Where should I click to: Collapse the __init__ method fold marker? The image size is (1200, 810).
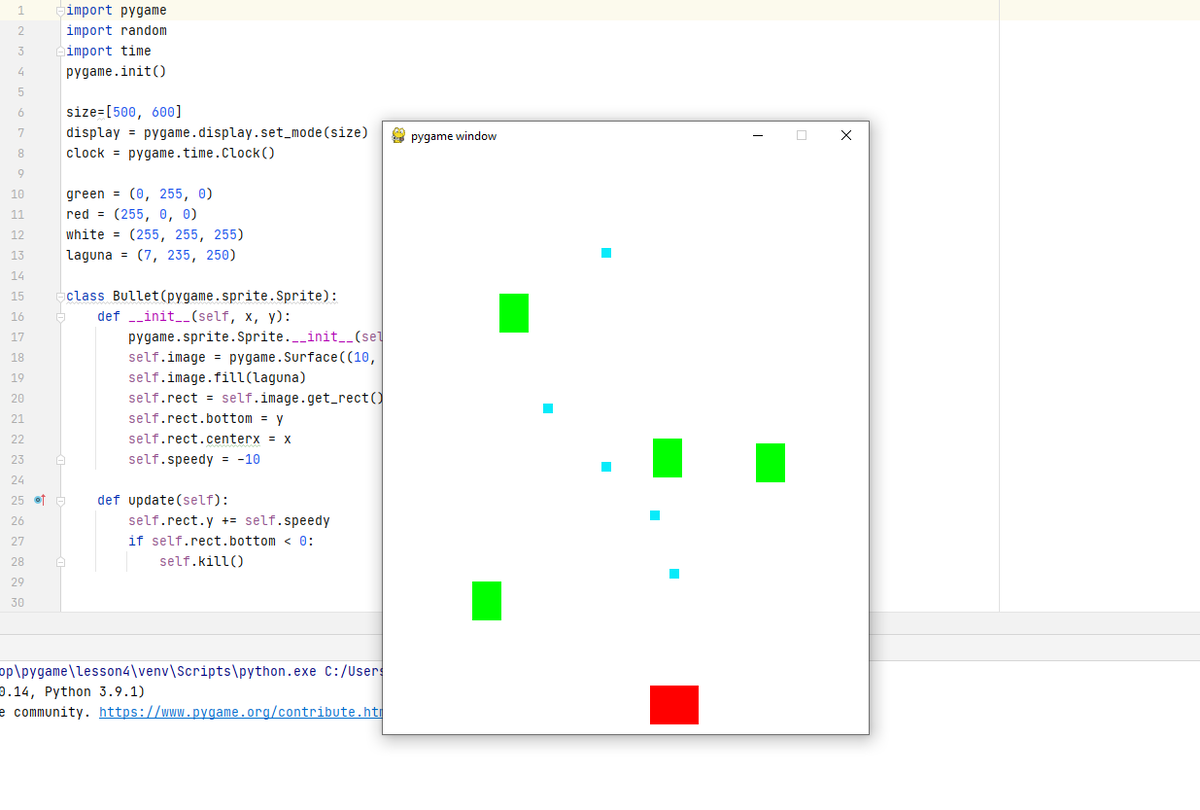coord(60,317)
